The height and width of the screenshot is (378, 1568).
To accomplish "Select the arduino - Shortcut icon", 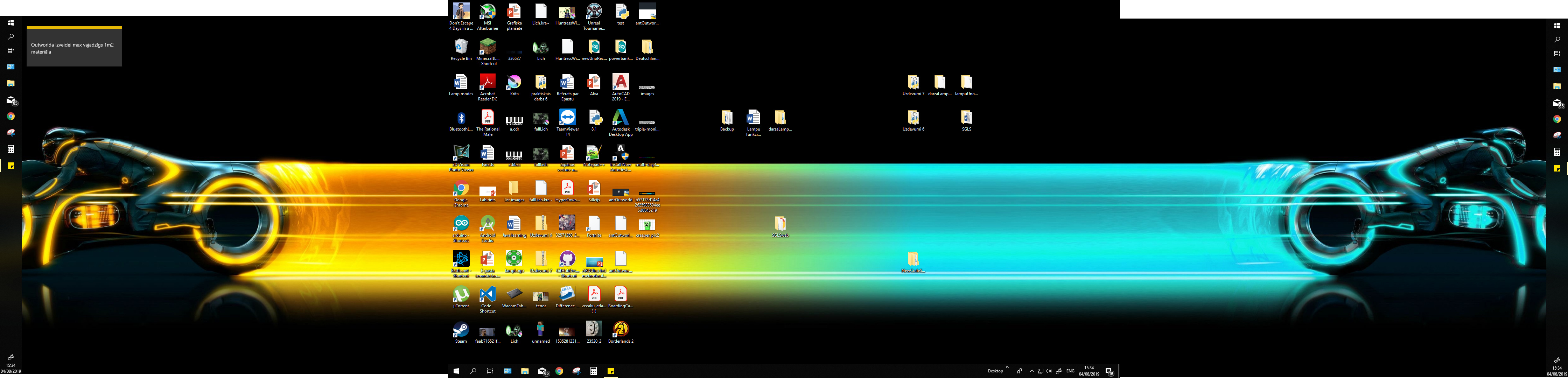I will (x=461, y=228).
